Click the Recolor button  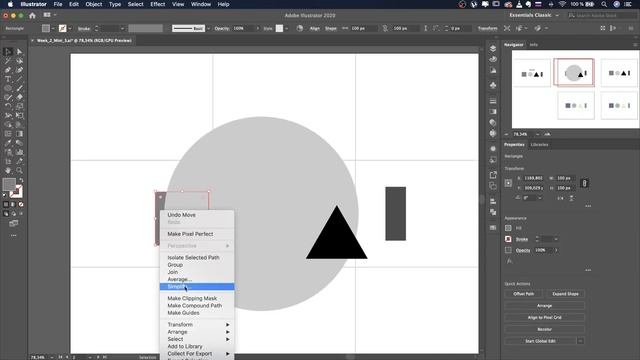pos(544,329)
